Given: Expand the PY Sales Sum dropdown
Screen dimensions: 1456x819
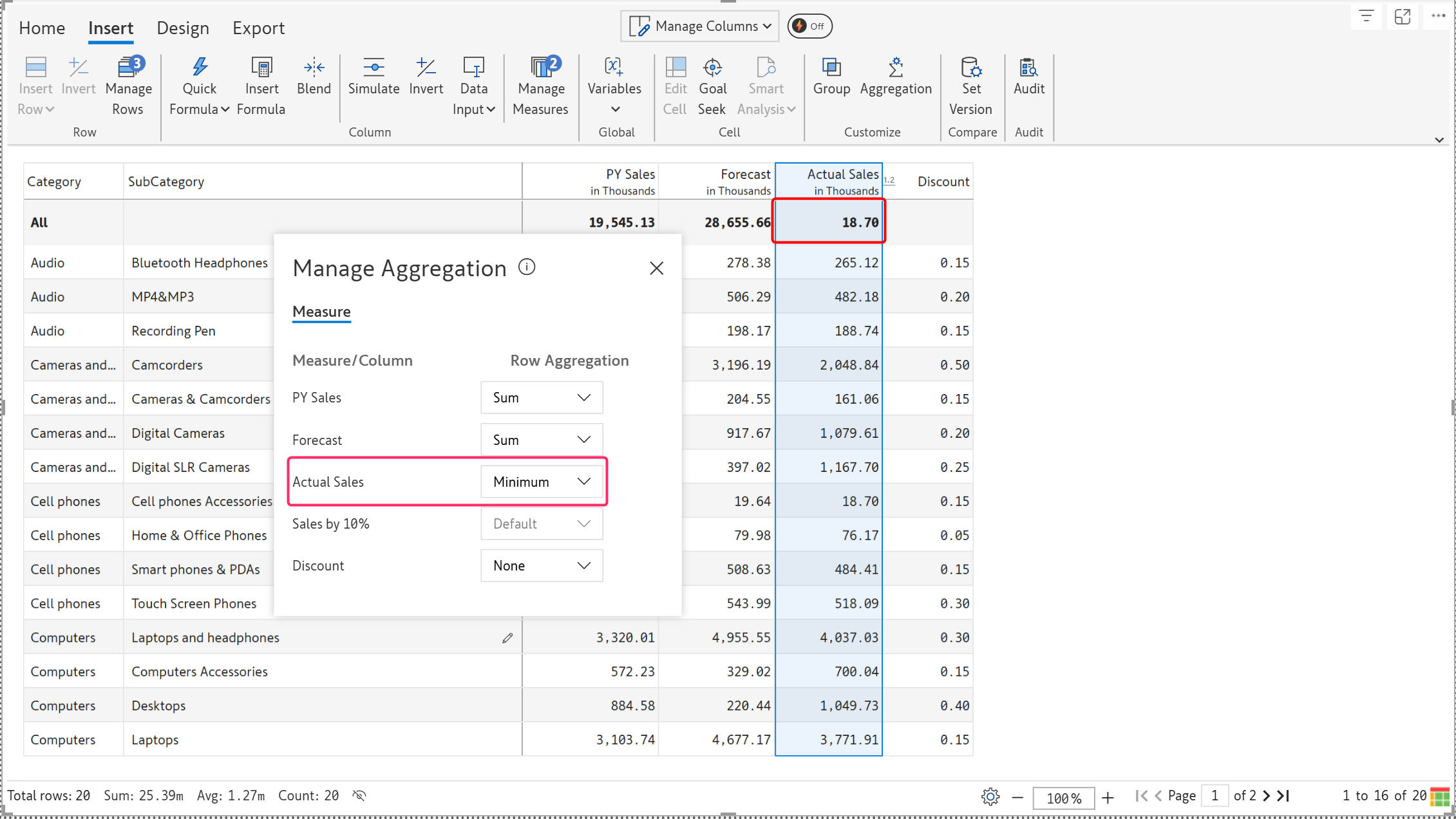Looking at the screenshot, I should coord(541,398).
